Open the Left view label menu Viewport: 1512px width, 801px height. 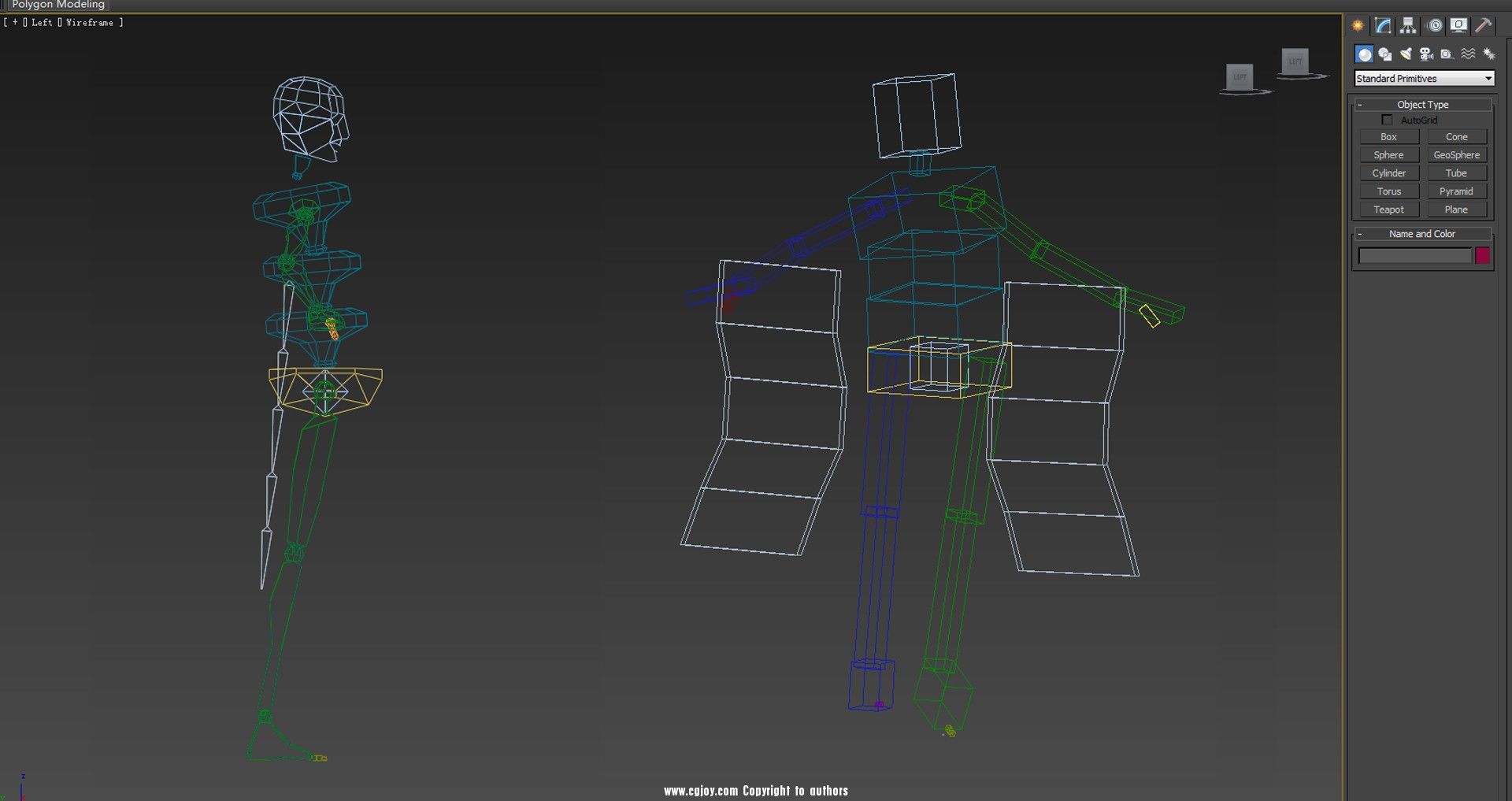pyautogui.click(x=42, y=23)
